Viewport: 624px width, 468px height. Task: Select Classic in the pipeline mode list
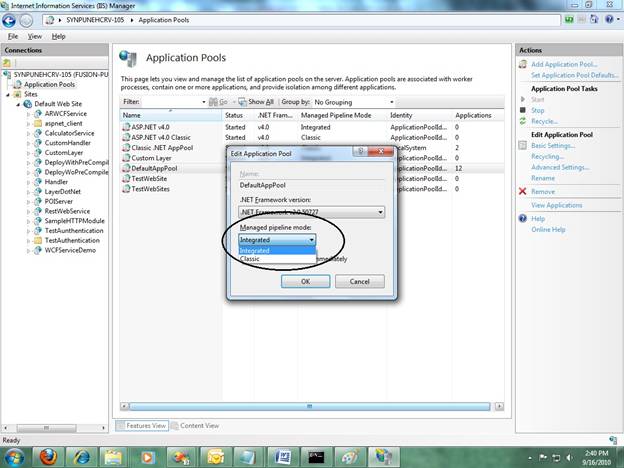tap(277, 259)
